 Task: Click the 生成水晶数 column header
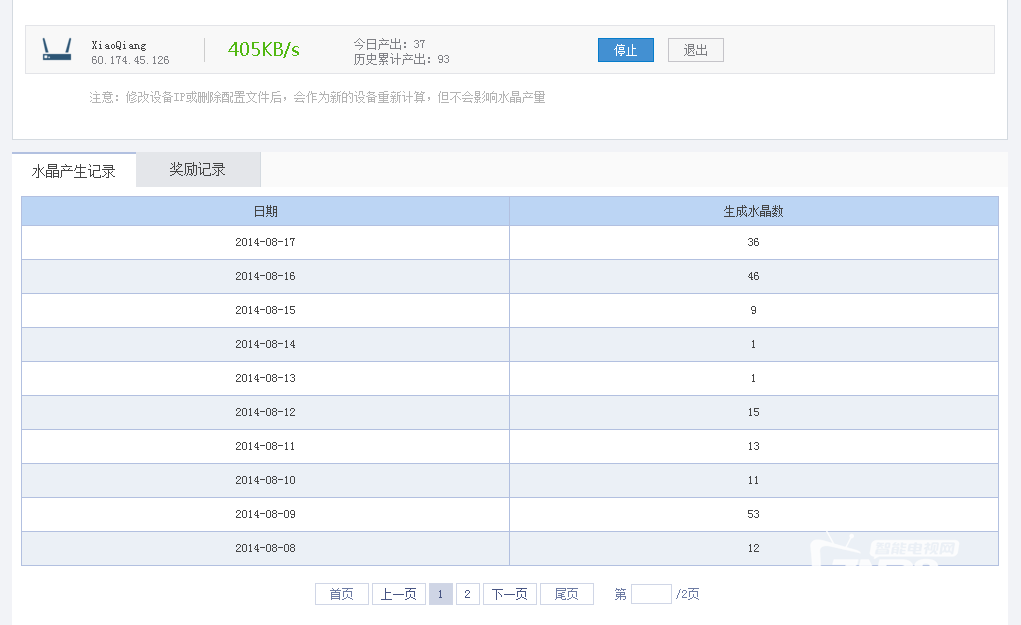(x=753, y=211)
